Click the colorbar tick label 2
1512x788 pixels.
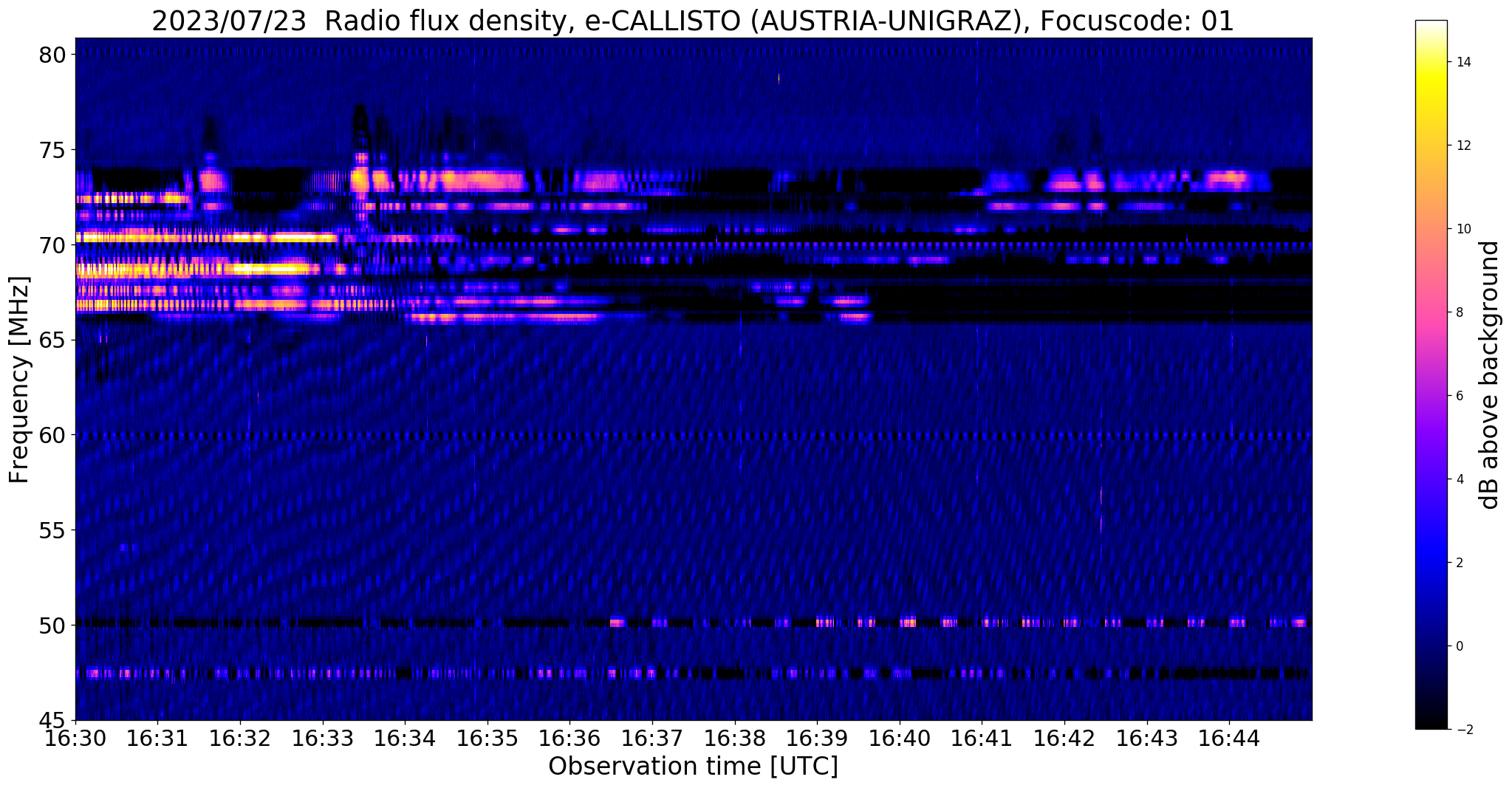pos(1458,563)
